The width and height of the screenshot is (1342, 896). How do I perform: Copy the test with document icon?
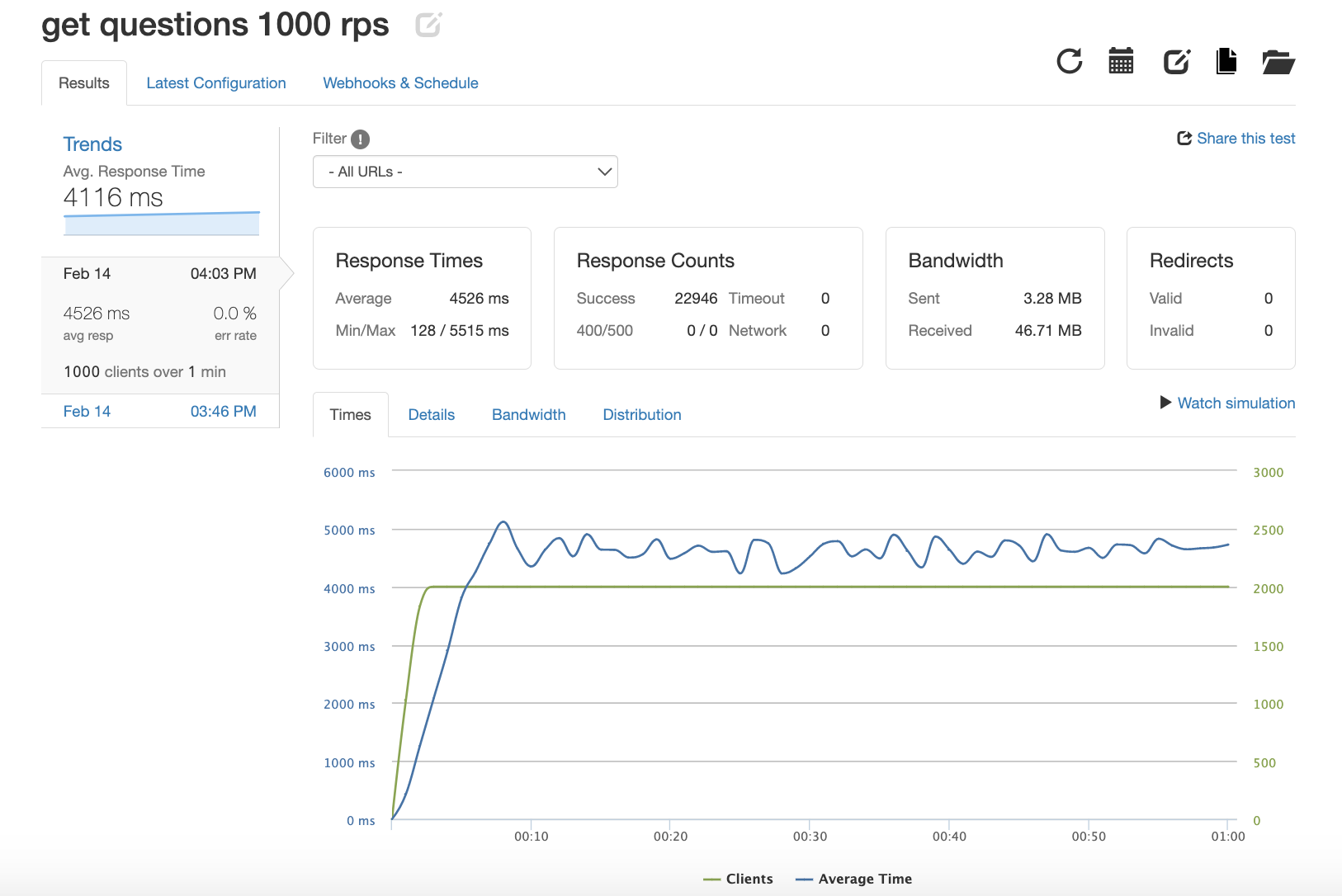pyautogui.click(x=1226, y=61)
